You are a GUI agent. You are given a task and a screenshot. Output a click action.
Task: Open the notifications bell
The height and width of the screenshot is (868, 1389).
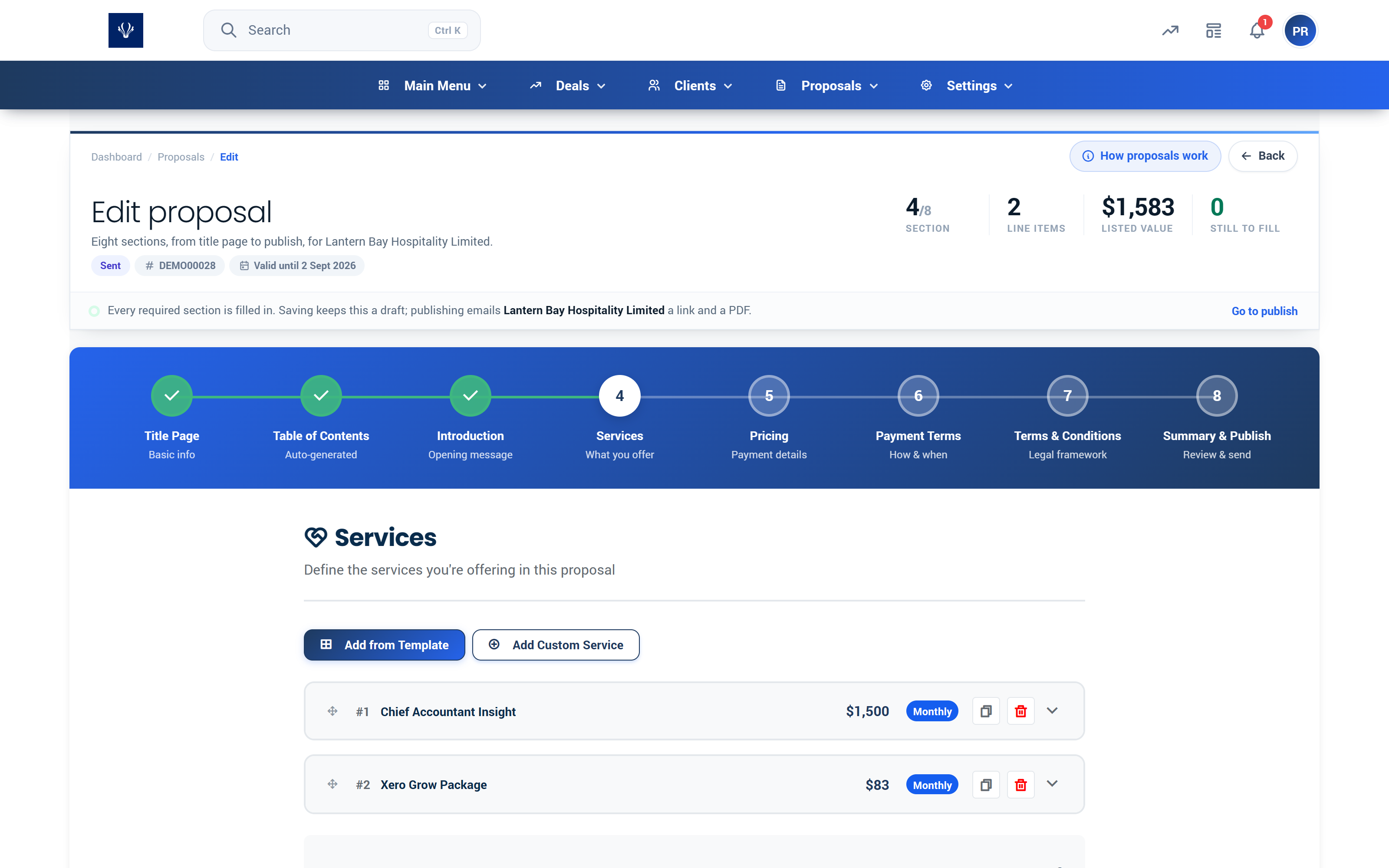click(x=1257, y=30)
